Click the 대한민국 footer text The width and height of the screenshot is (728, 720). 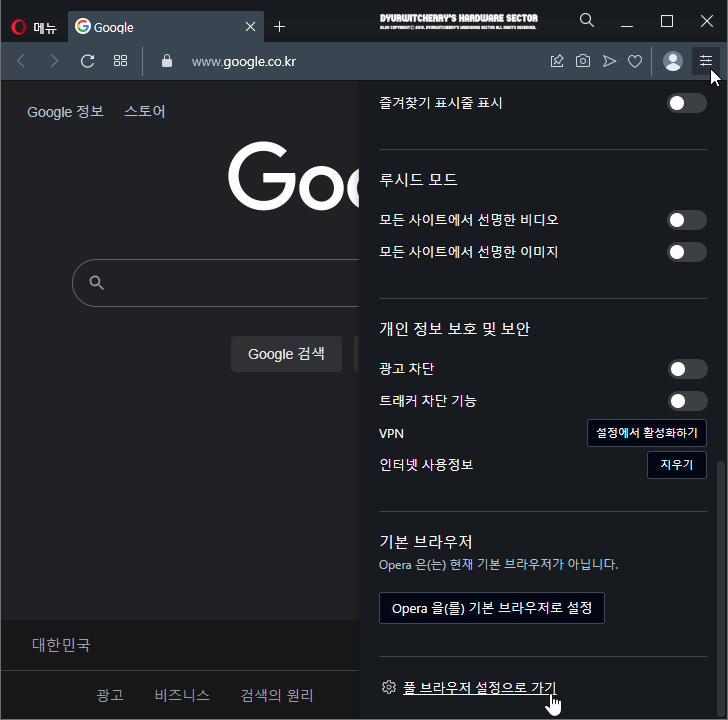[x=61, y=645]
